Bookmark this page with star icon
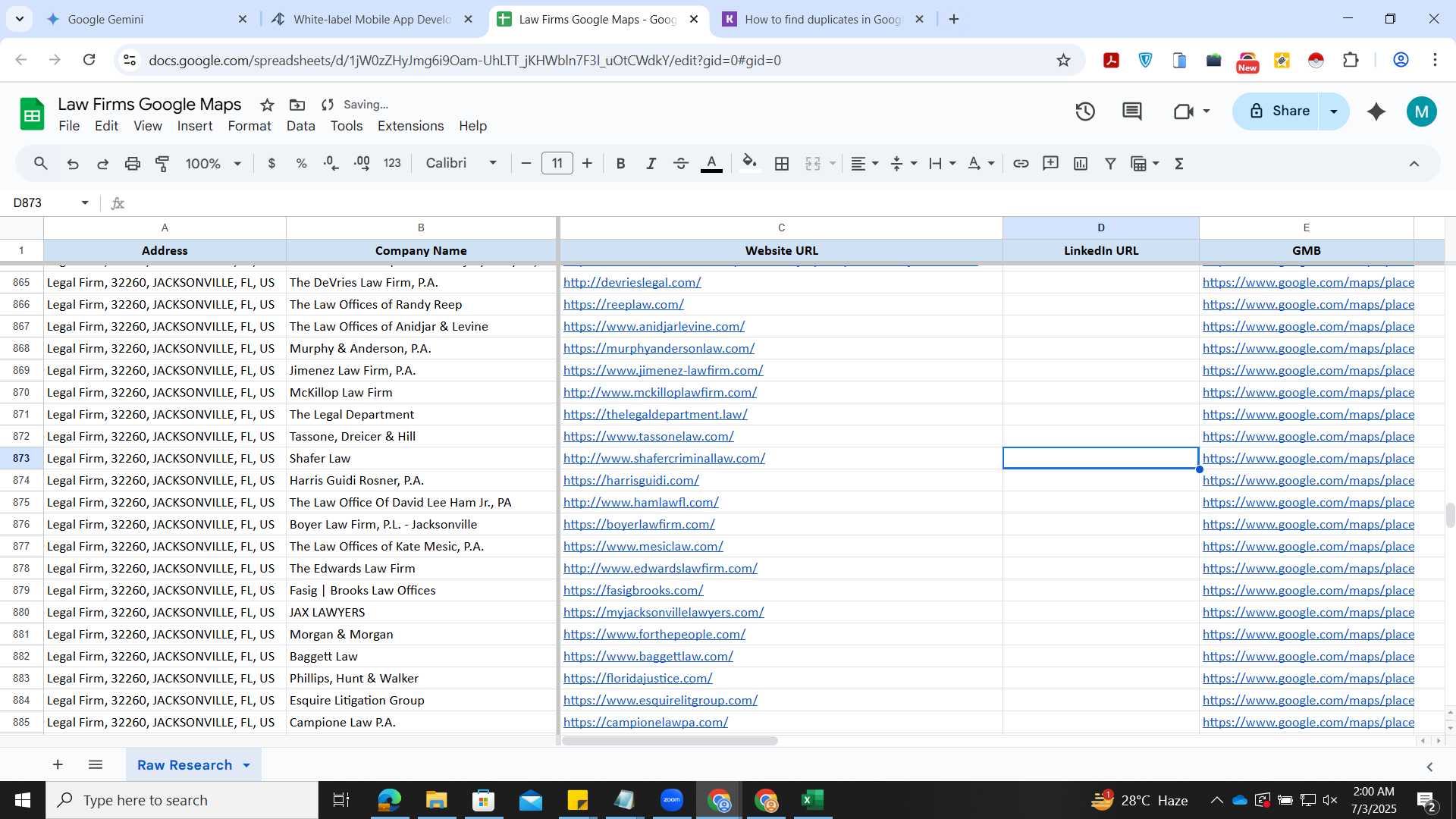1456x819 pixels. [1063, 60]
